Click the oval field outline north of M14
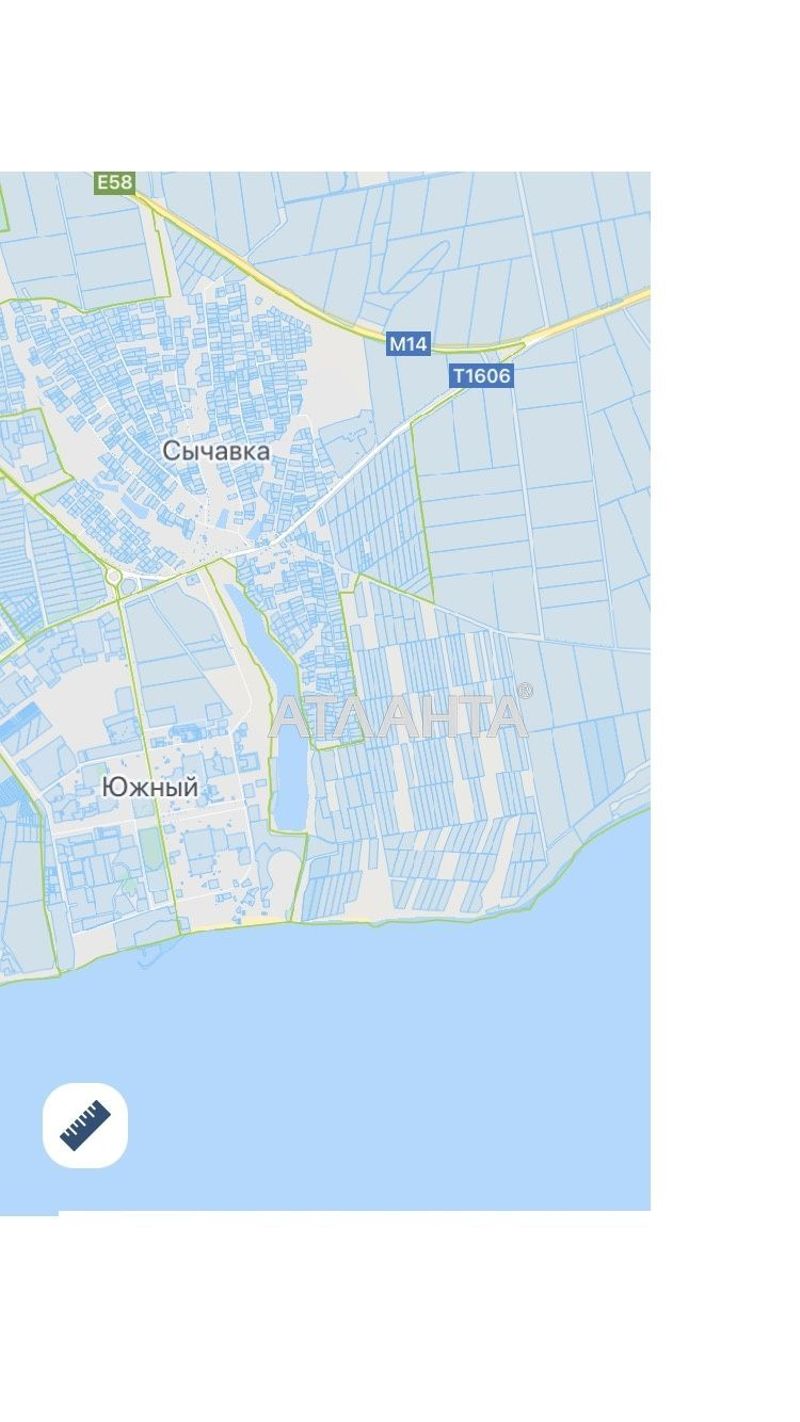Image resolution: width=800 pixels, height=1422 pixels. pos(413,265)
